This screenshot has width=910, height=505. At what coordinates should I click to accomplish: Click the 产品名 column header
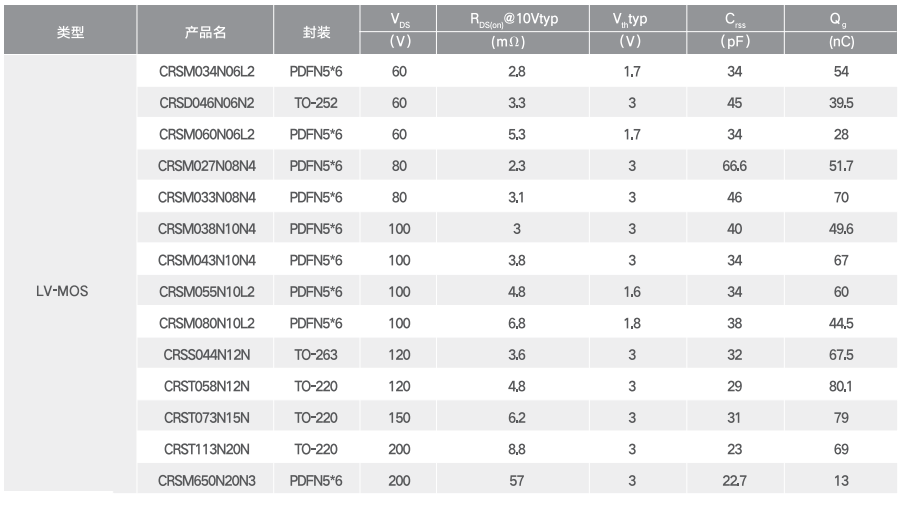(x=205, y=33)
